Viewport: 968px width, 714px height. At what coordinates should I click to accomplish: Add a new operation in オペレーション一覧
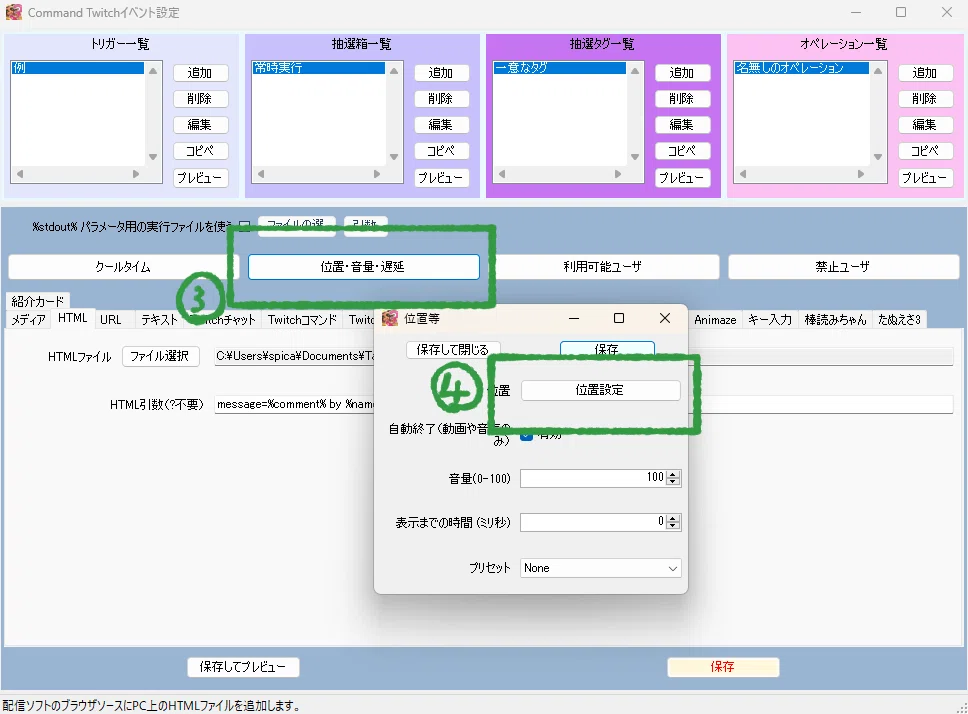coord(925,73)
